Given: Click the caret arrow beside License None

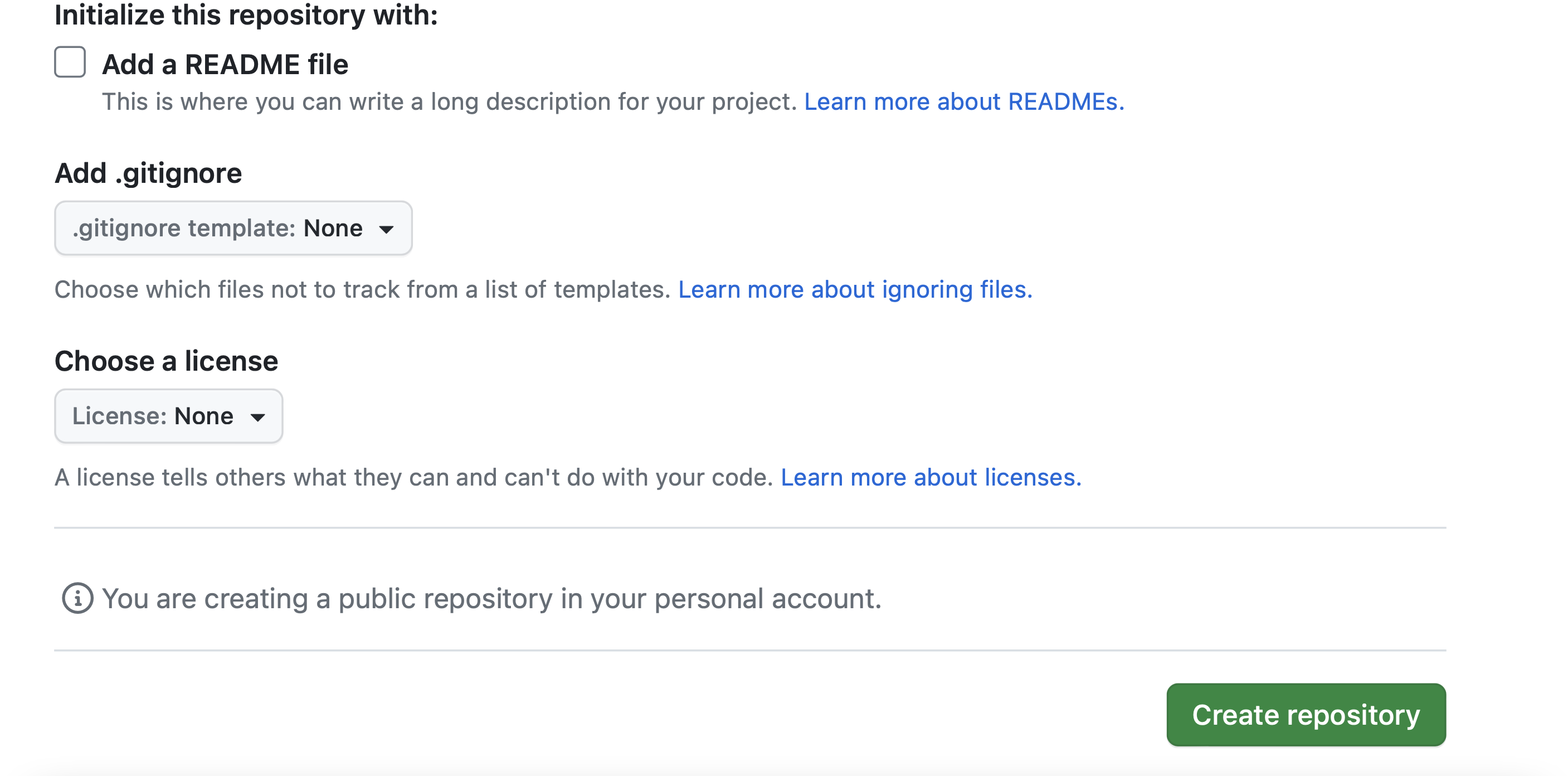Looking at the screenshot, I should [x=257, y=417].
